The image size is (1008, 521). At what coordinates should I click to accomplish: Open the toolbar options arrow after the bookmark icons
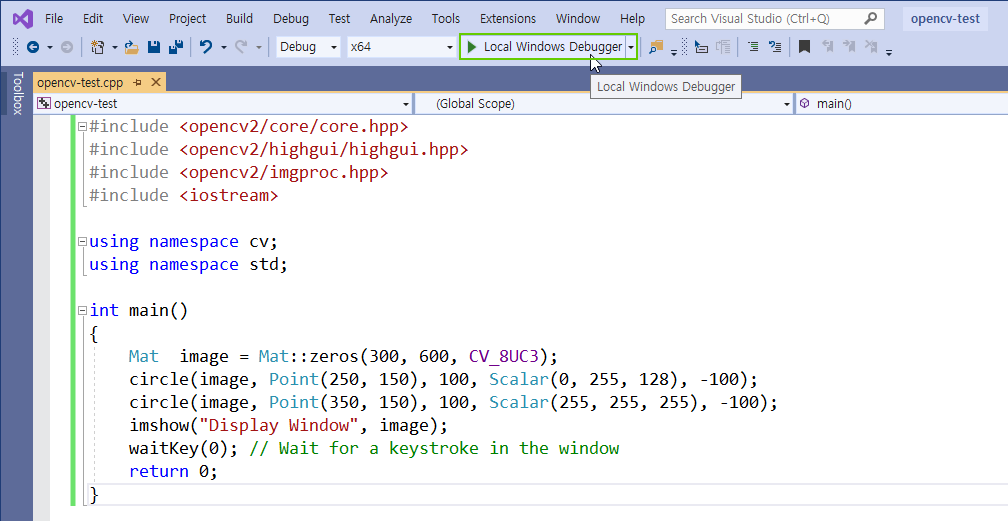(889, 51)
